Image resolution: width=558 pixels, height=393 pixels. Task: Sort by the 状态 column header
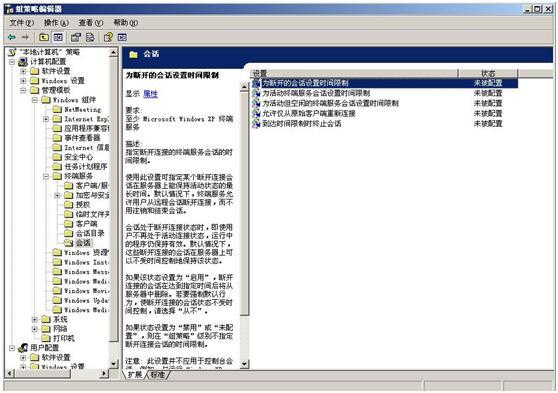(x=488, y=73)
